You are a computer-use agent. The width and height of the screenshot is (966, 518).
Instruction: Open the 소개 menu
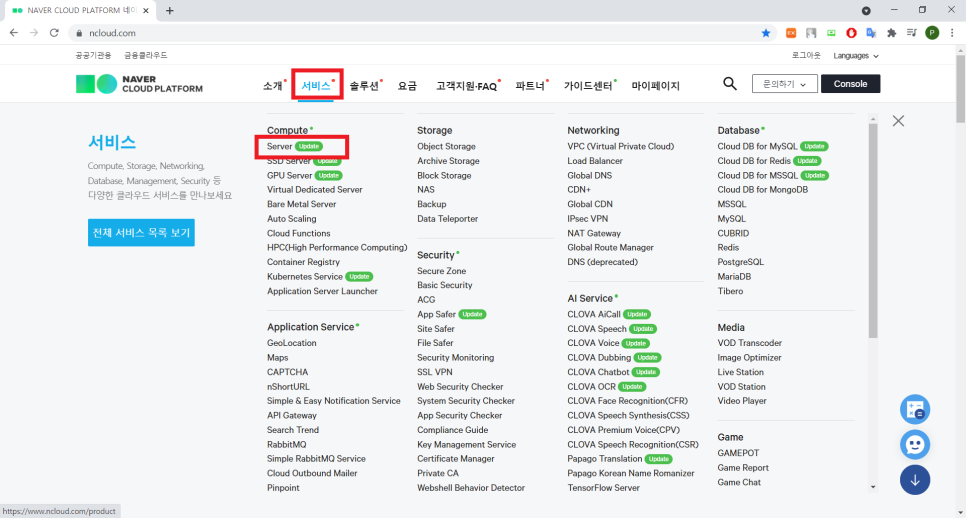click(x=273, y=86)
